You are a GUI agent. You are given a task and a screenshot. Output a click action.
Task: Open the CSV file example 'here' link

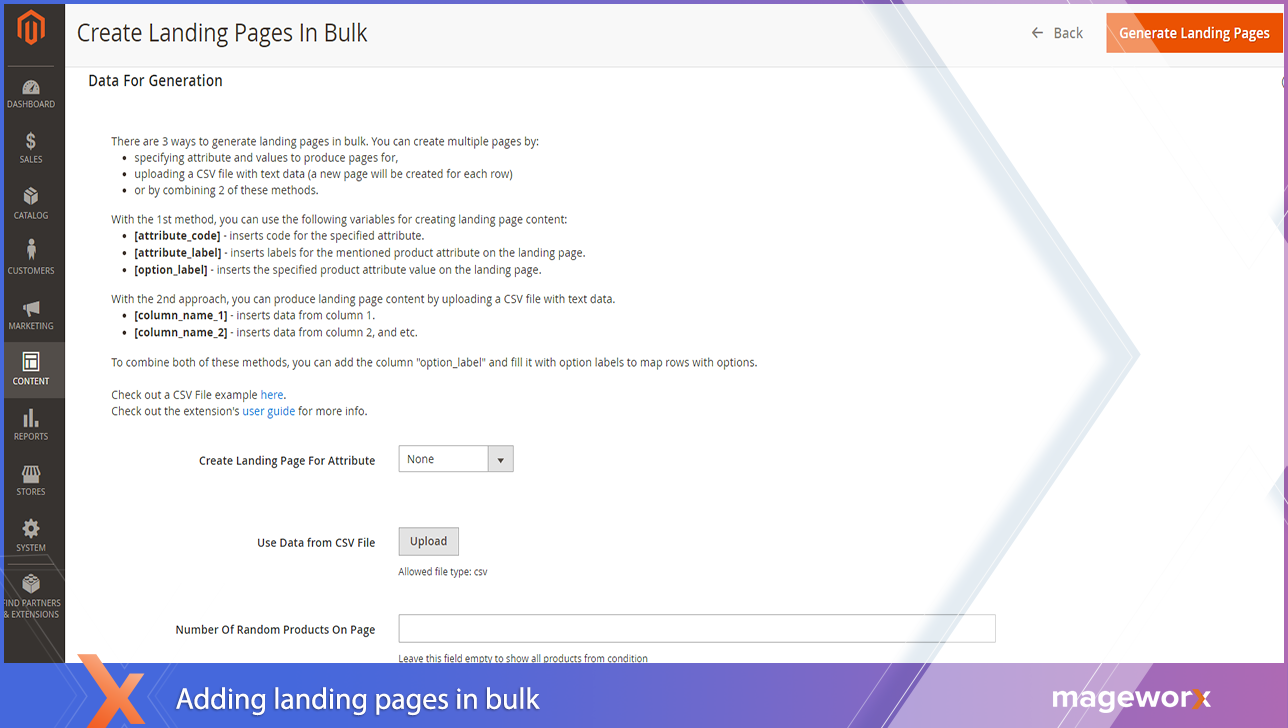click(x=272, y=395)
